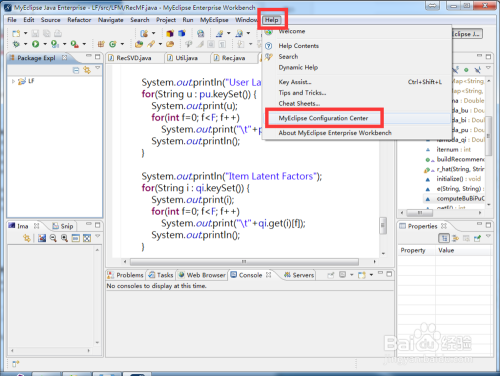Image resolution: width=500 pixels, height=376 pixels.
Task: Click the Fit Image to Window icon
Action: [x=76, y=238]
